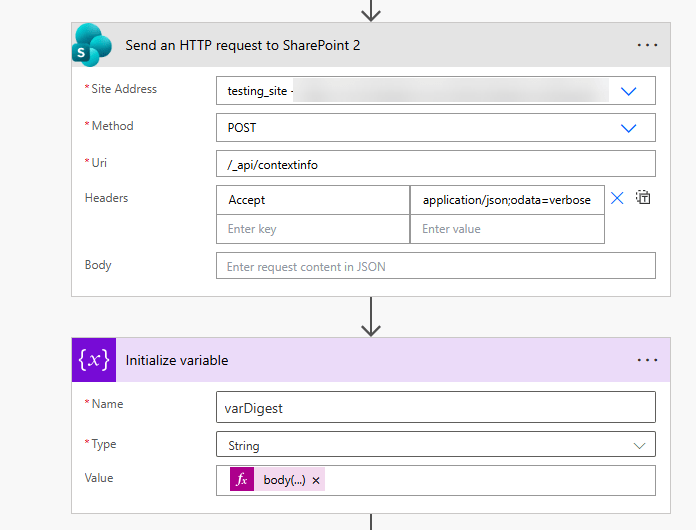Screen dimensions: 696x530
Task: Click the arrow connector between the two actions
Action: pos(371,317)
